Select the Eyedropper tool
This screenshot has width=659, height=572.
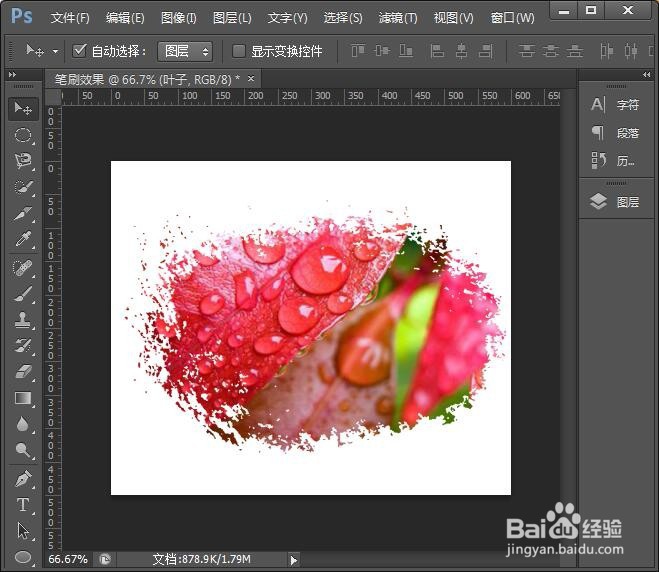click(23, 239)
